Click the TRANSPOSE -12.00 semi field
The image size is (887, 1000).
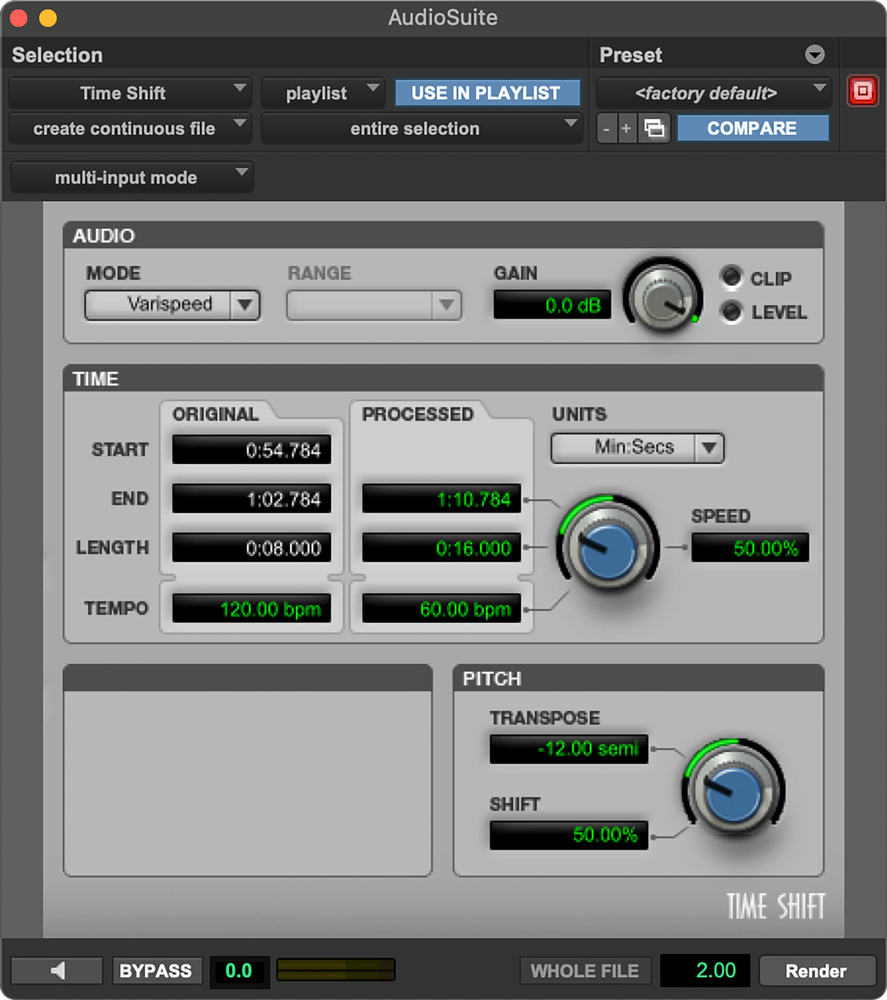(x=569, y=749)
